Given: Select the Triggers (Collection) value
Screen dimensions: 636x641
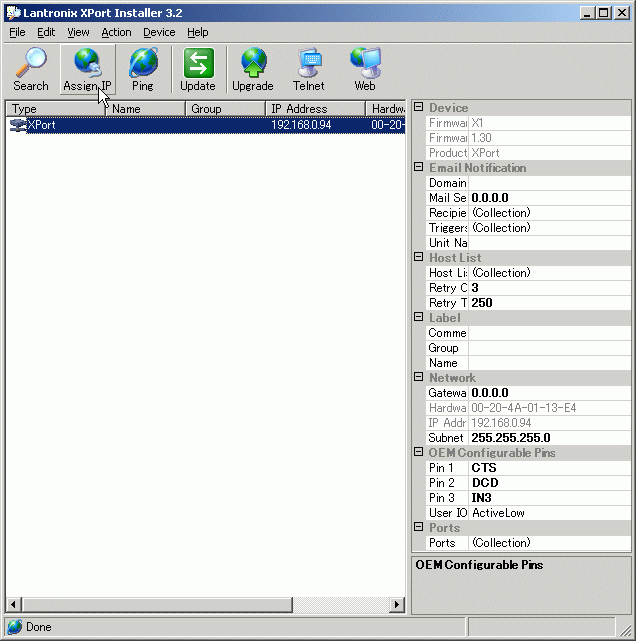Looking at the screenshot, I should click(x=549, y=228).
